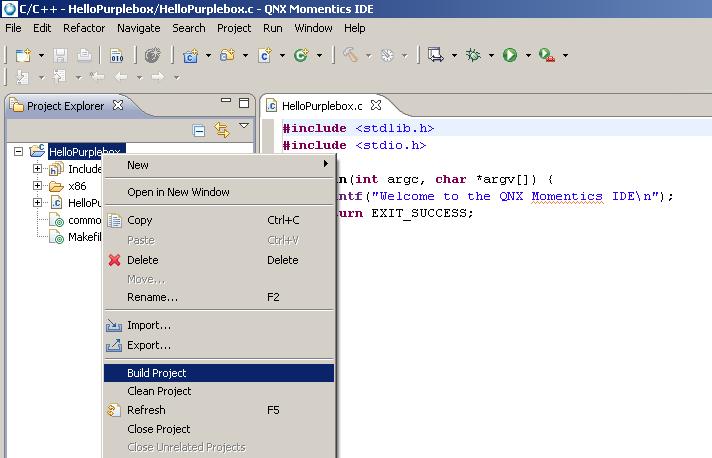Select the HelloPurplebox.c editor tab
712x458 pixels.
pyautogui.click(x=322, y=106)
